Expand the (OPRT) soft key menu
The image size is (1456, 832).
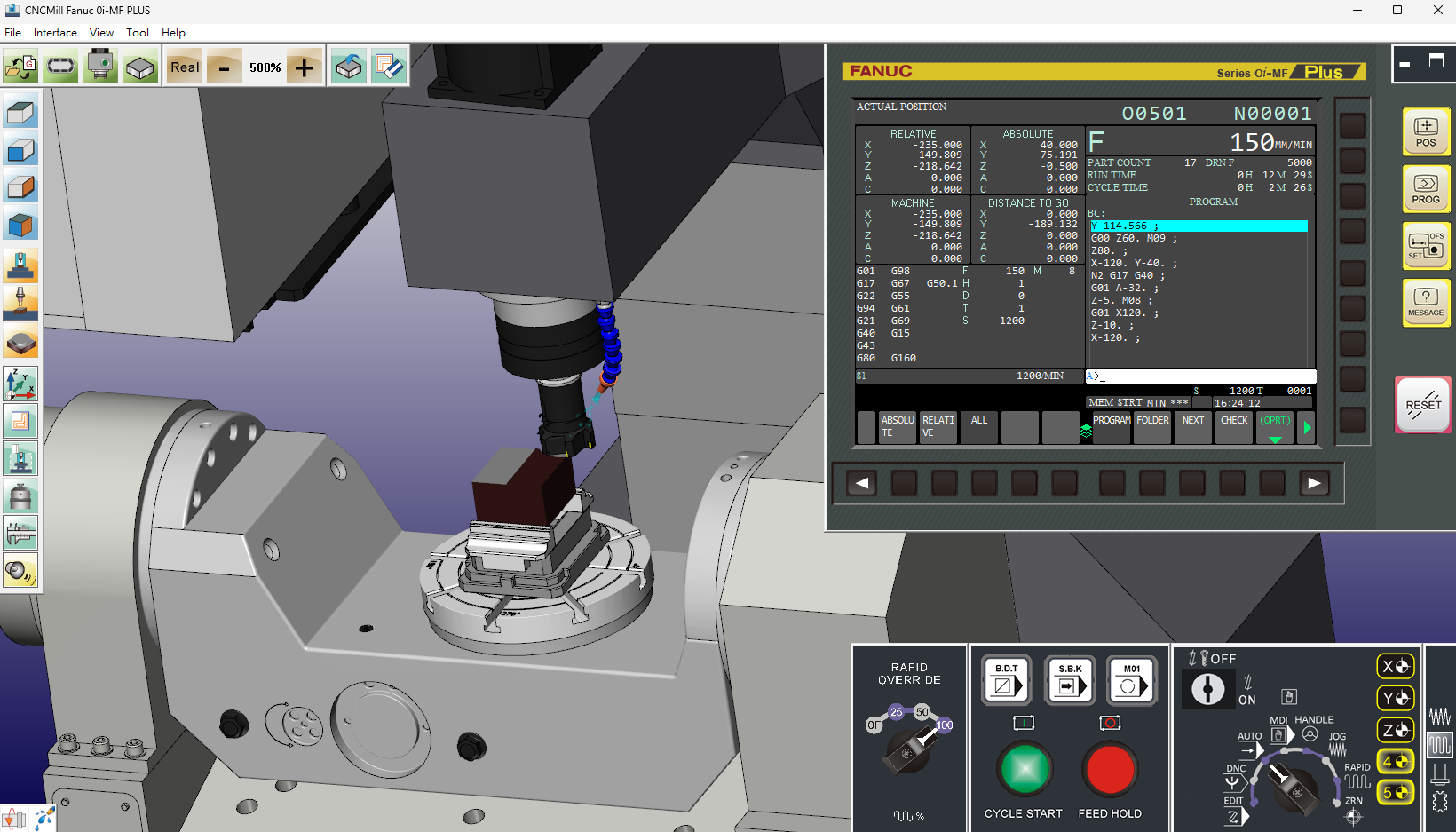click(x=1275, y=427)
